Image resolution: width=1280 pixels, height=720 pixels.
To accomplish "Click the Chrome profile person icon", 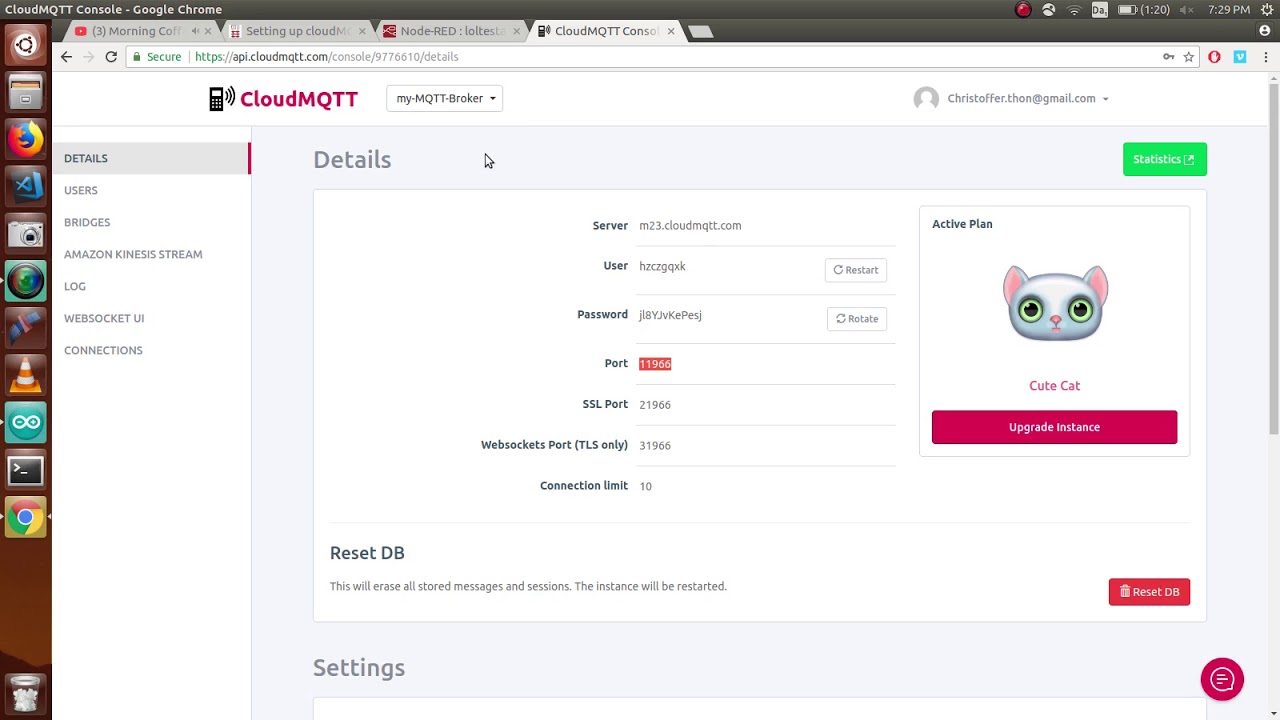I will pos(1265,31).
